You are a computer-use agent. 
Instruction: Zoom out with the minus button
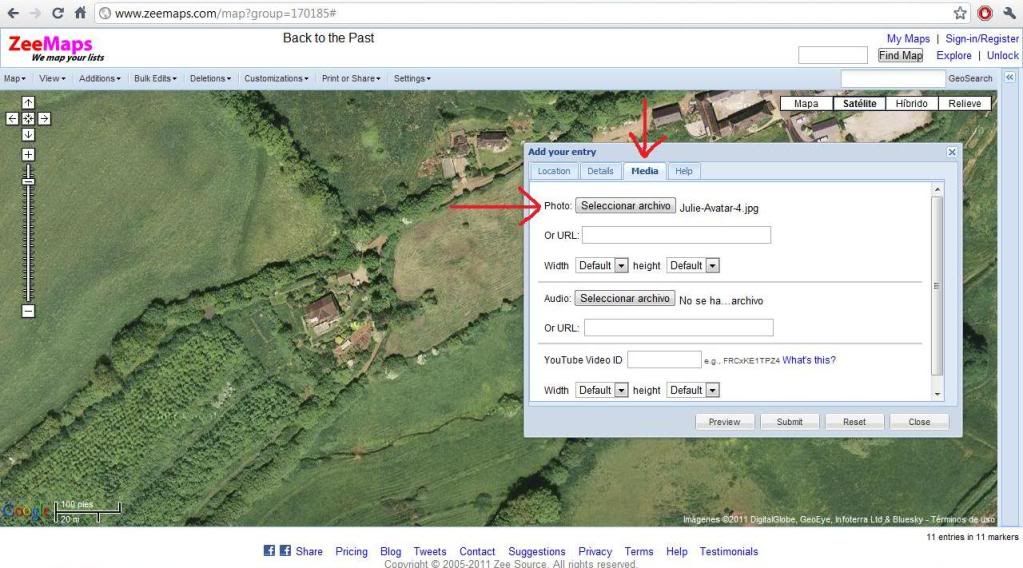click(x=28, y=311)
